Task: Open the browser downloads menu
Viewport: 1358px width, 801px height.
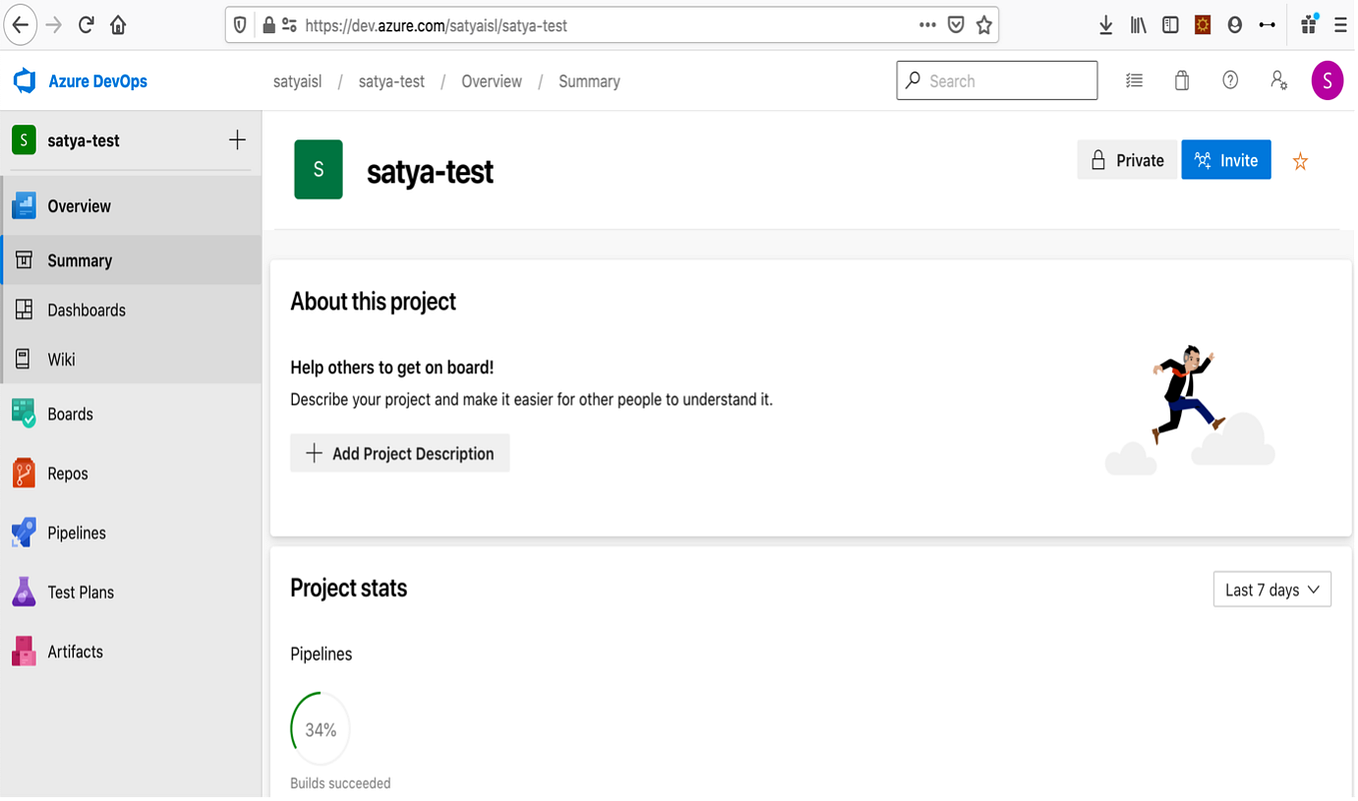Action: (1104, 25)
